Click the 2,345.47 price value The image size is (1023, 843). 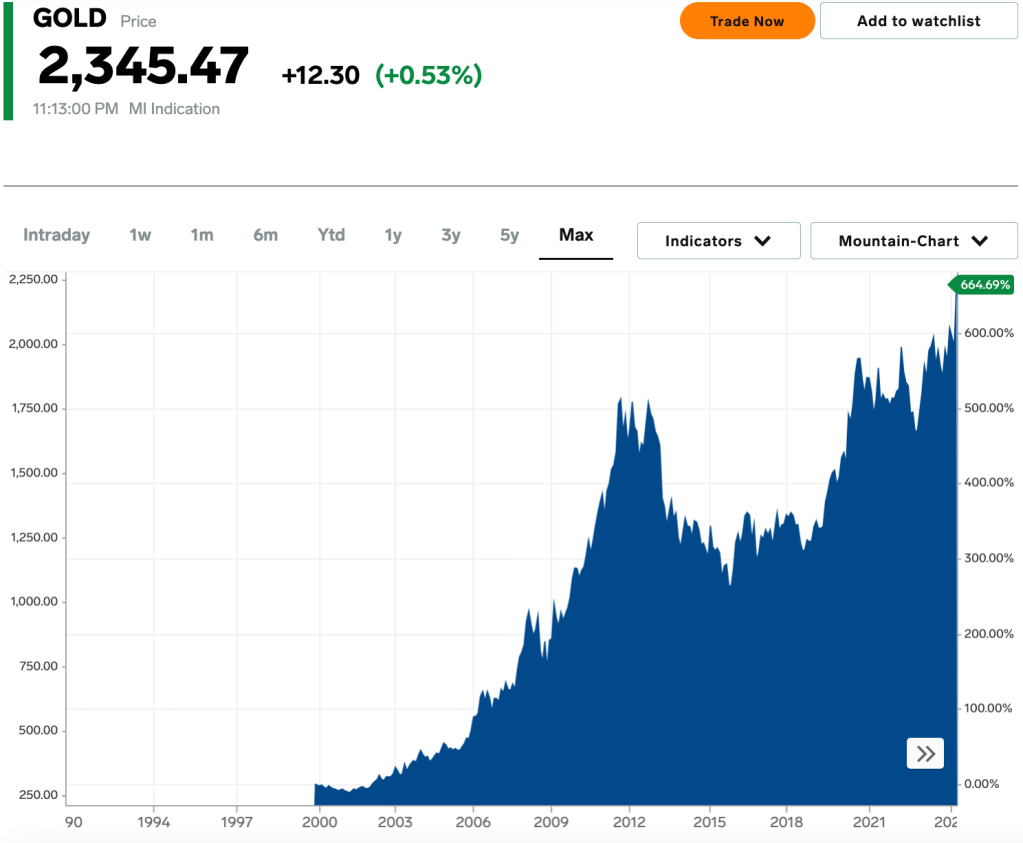pos(143,68)
